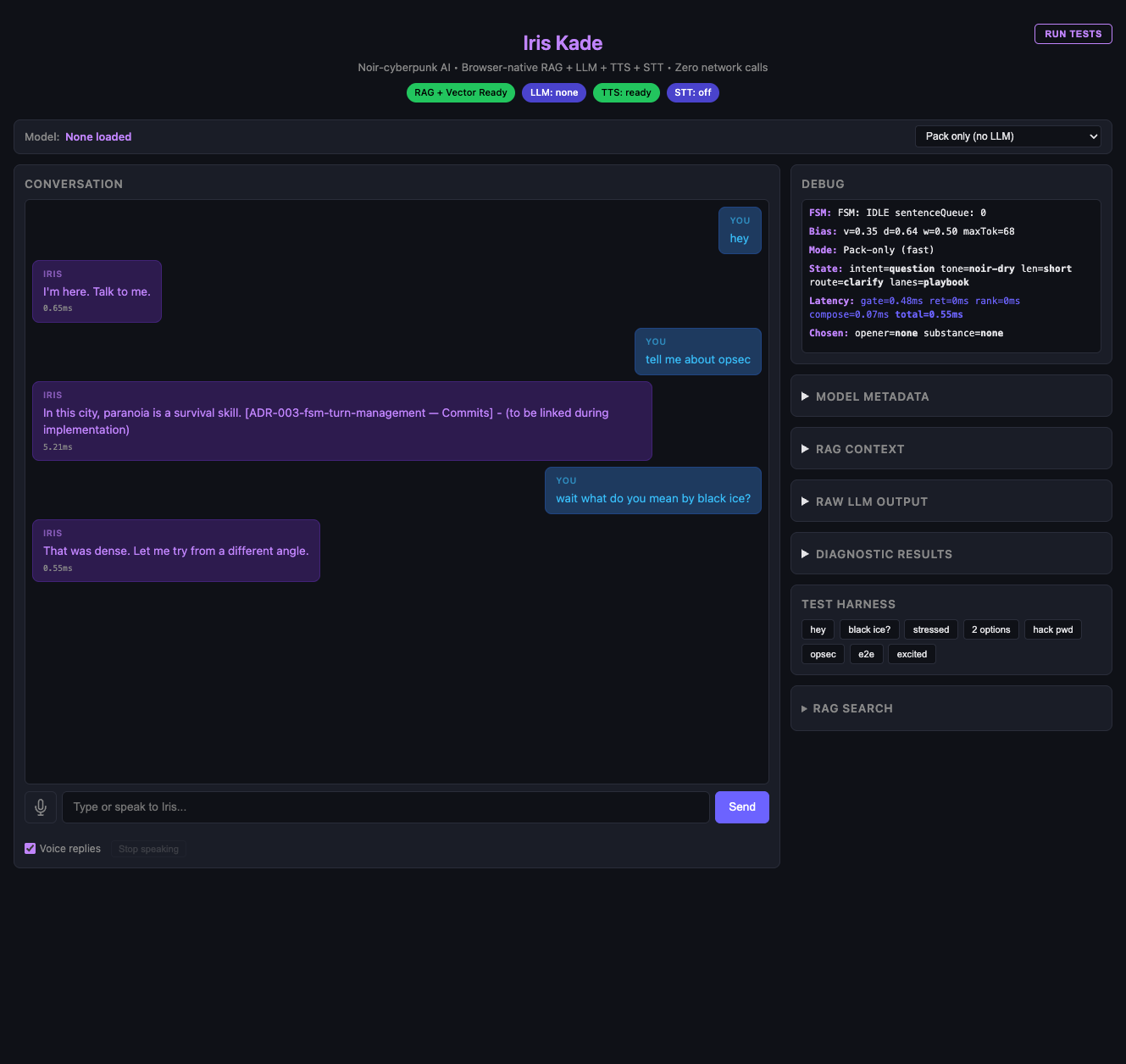
Task: Focus the 'Type or speak to Iris' input
Action: click(x=386, y=807)
